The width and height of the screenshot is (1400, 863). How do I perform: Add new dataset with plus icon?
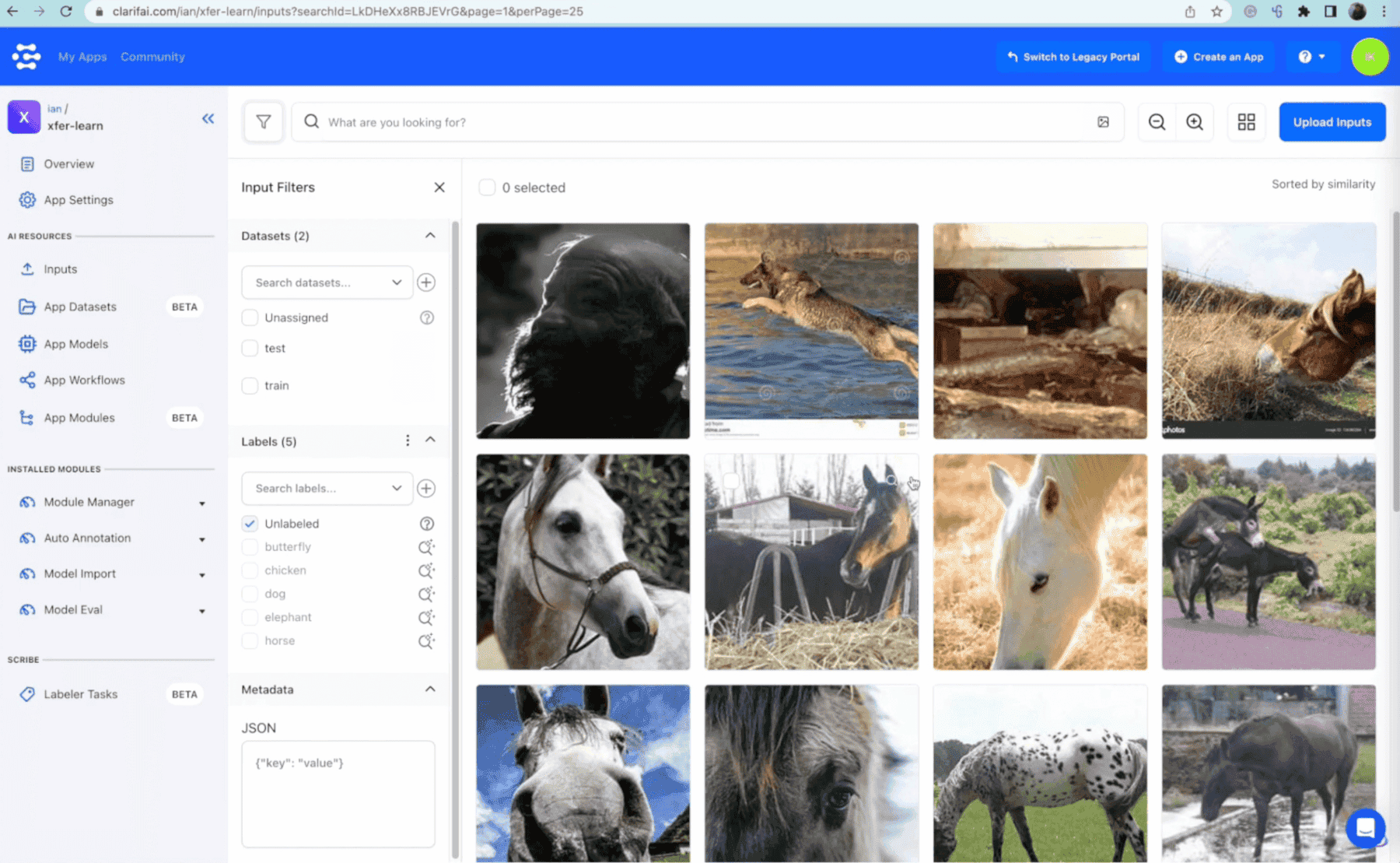(x=426, y=282)
